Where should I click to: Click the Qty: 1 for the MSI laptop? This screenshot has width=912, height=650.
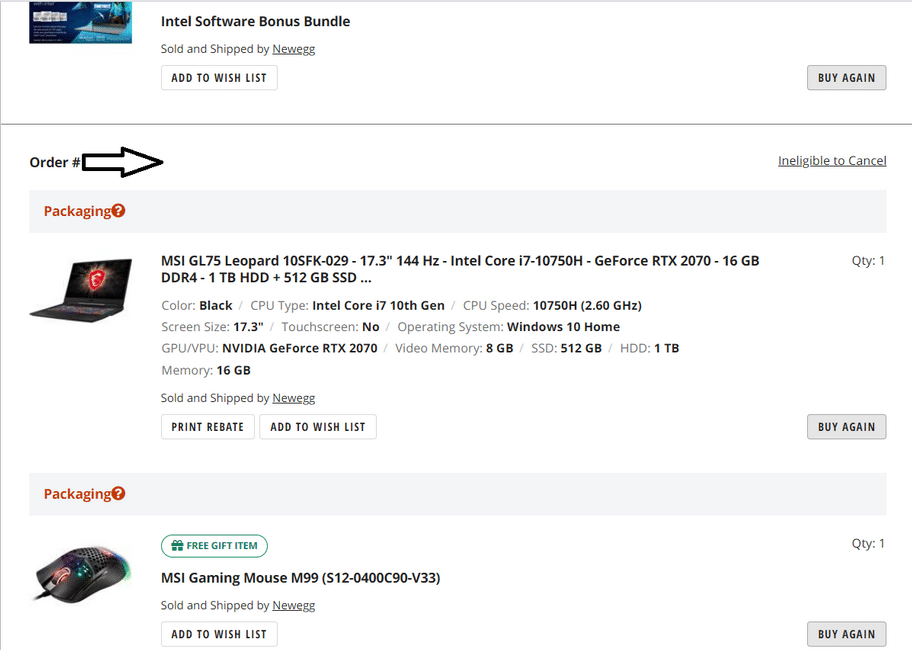coord(868,261)
